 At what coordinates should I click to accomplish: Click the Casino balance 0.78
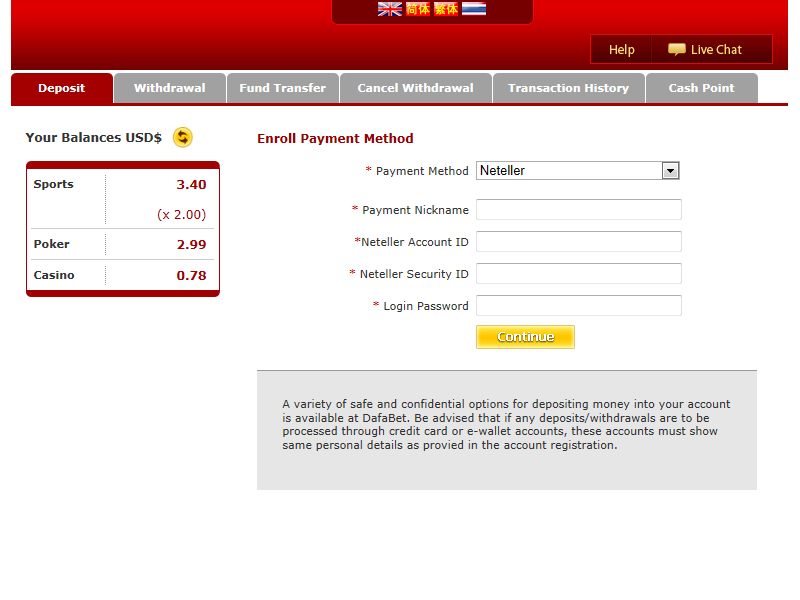[191, 276]
